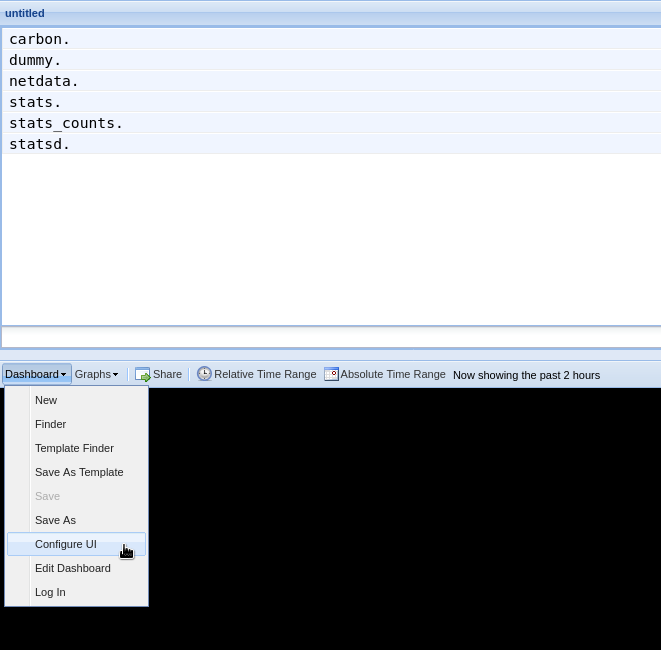
Task: Select the dummy. metric row
Action: 331,60
